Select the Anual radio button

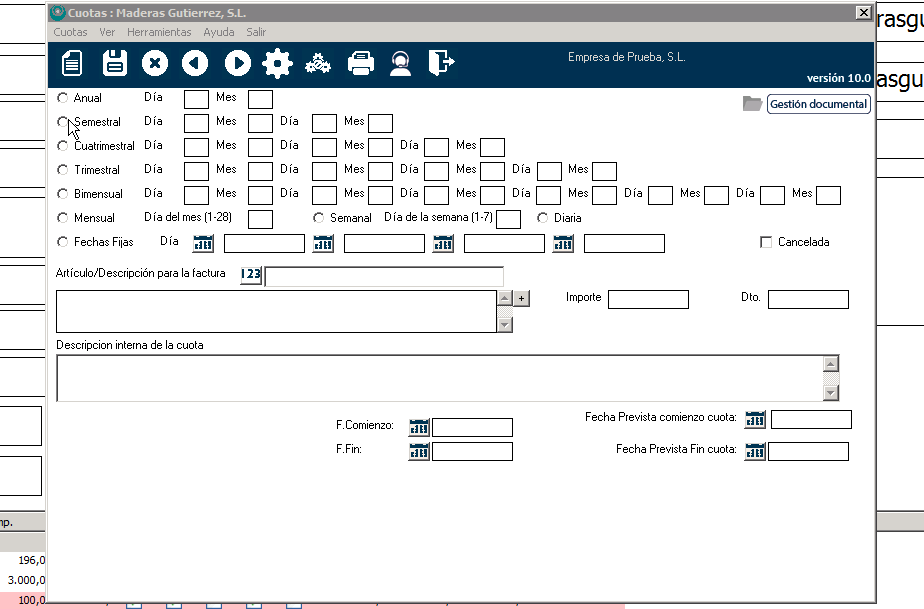pos(63,98)
